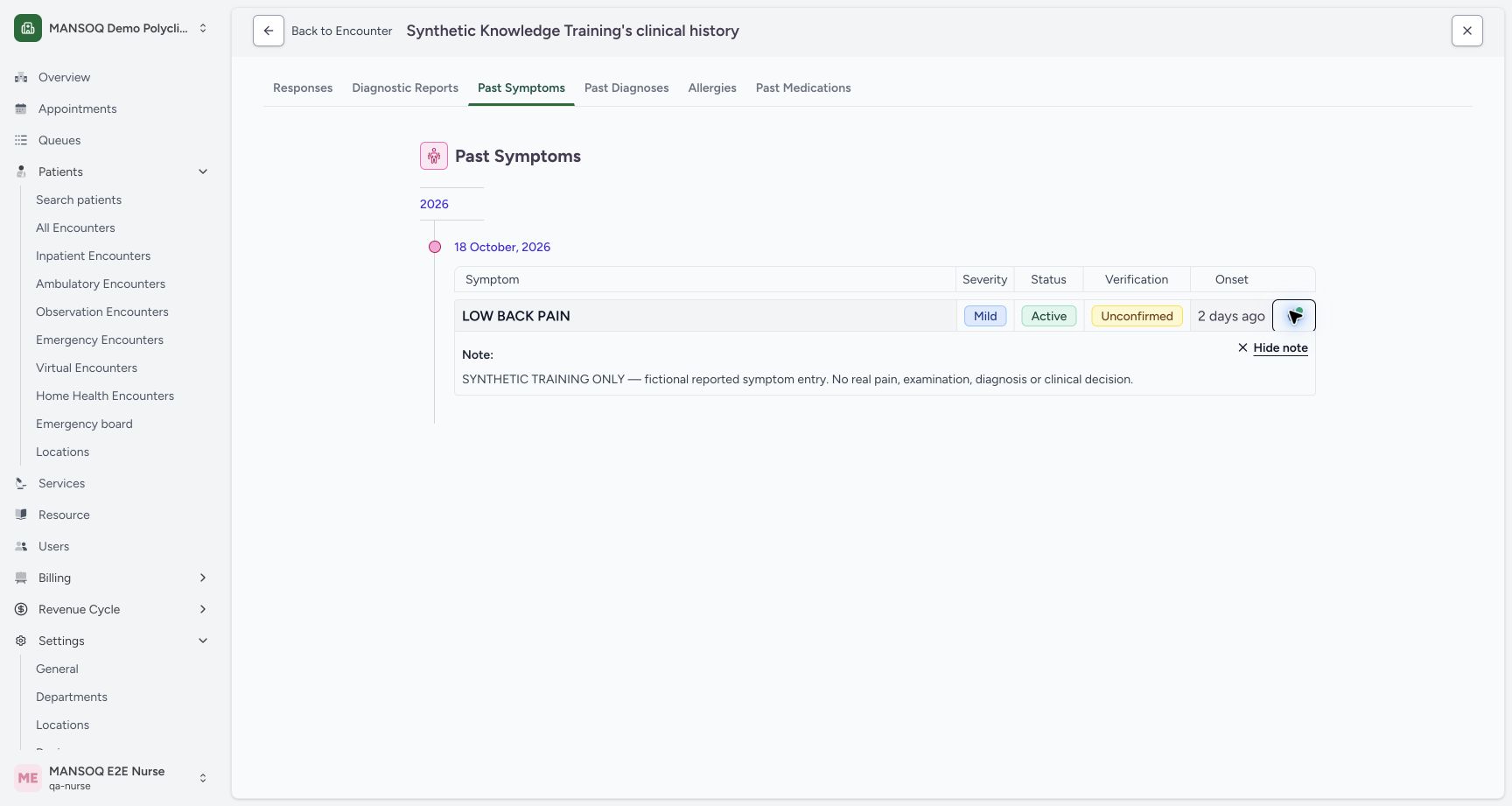Collapse the Settings menu chevron

[203, 641]
